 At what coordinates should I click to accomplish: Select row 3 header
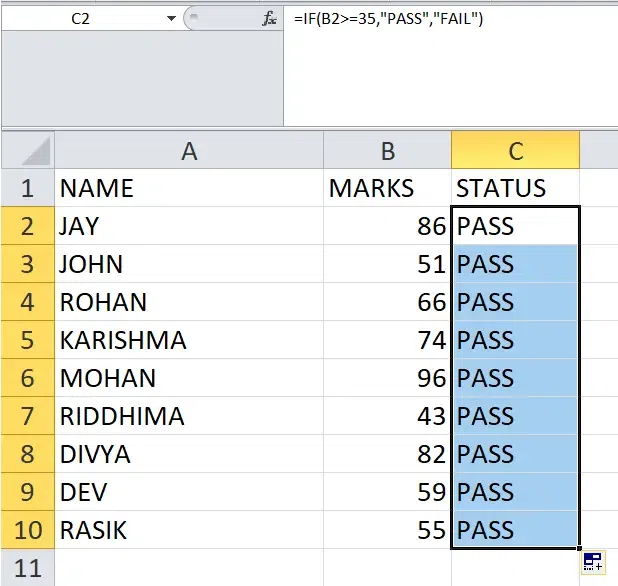coord(28,264)
